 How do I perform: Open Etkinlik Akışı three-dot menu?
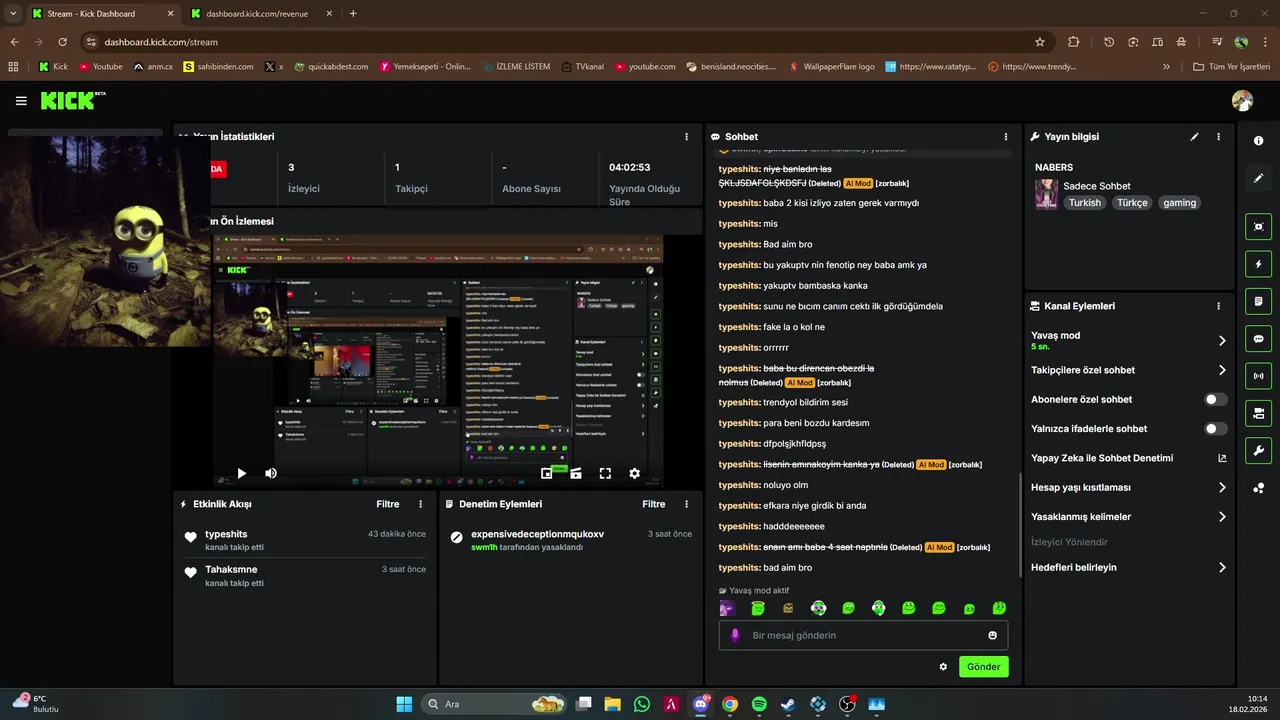[x=420, y=504]
